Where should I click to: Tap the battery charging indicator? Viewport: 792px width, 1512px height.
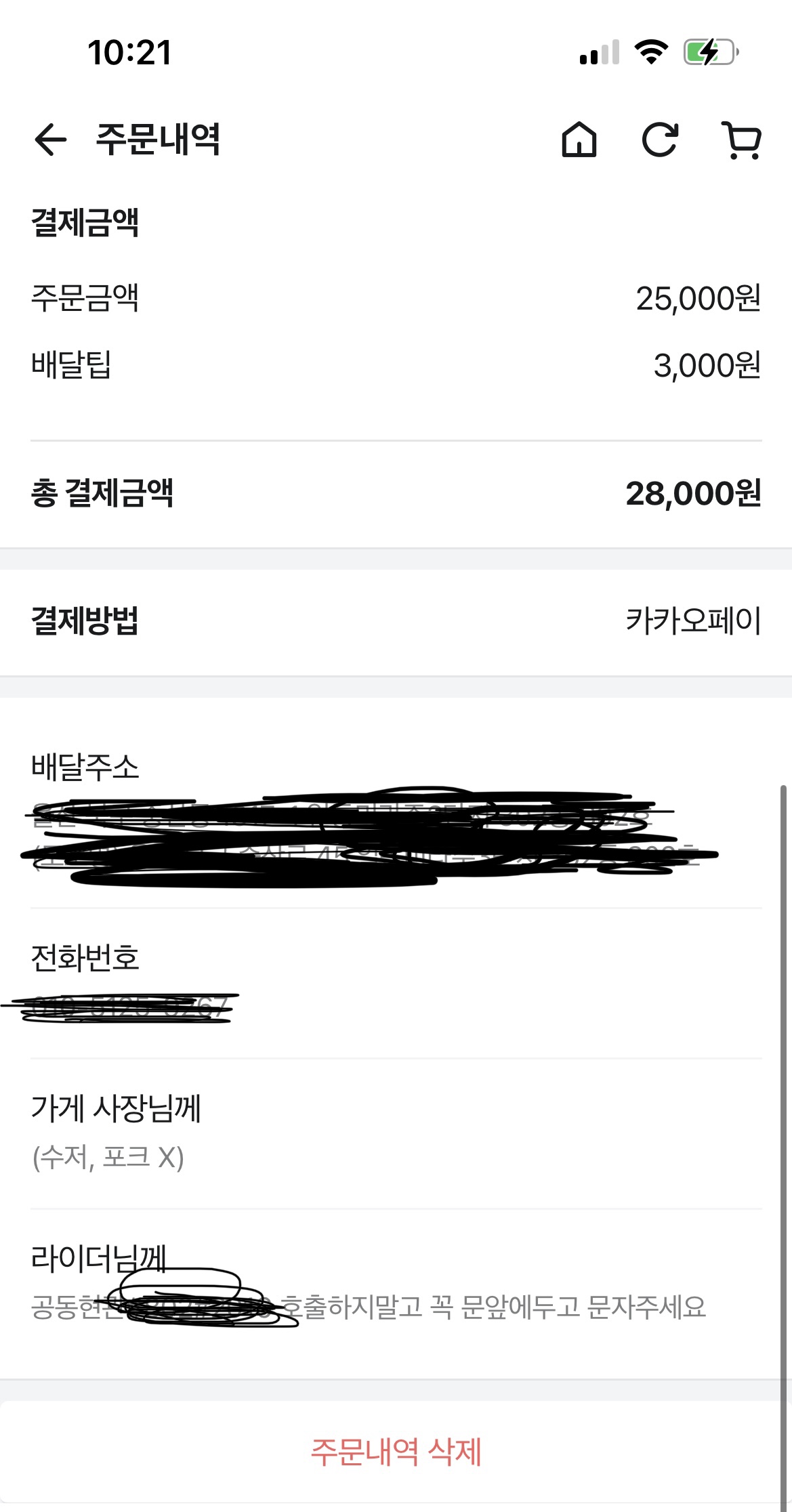click(710, 52)
